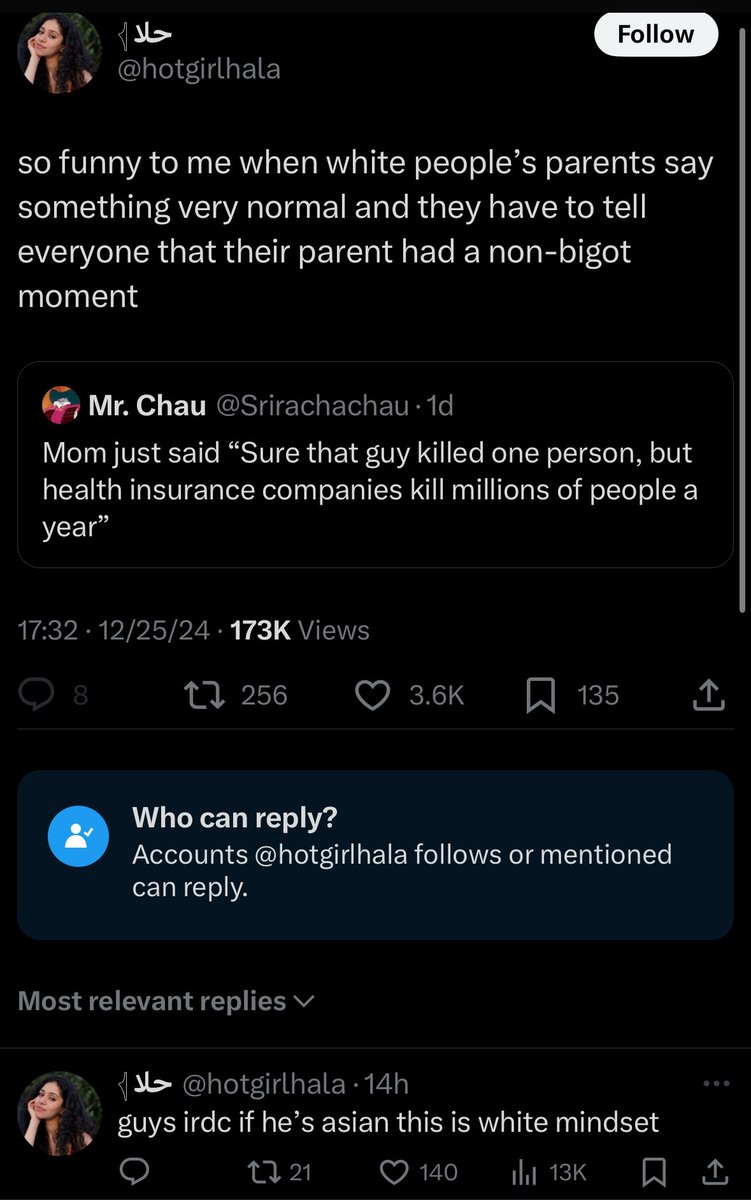
Task: Tap the Follow button
Action: click(x=656, y=34)
